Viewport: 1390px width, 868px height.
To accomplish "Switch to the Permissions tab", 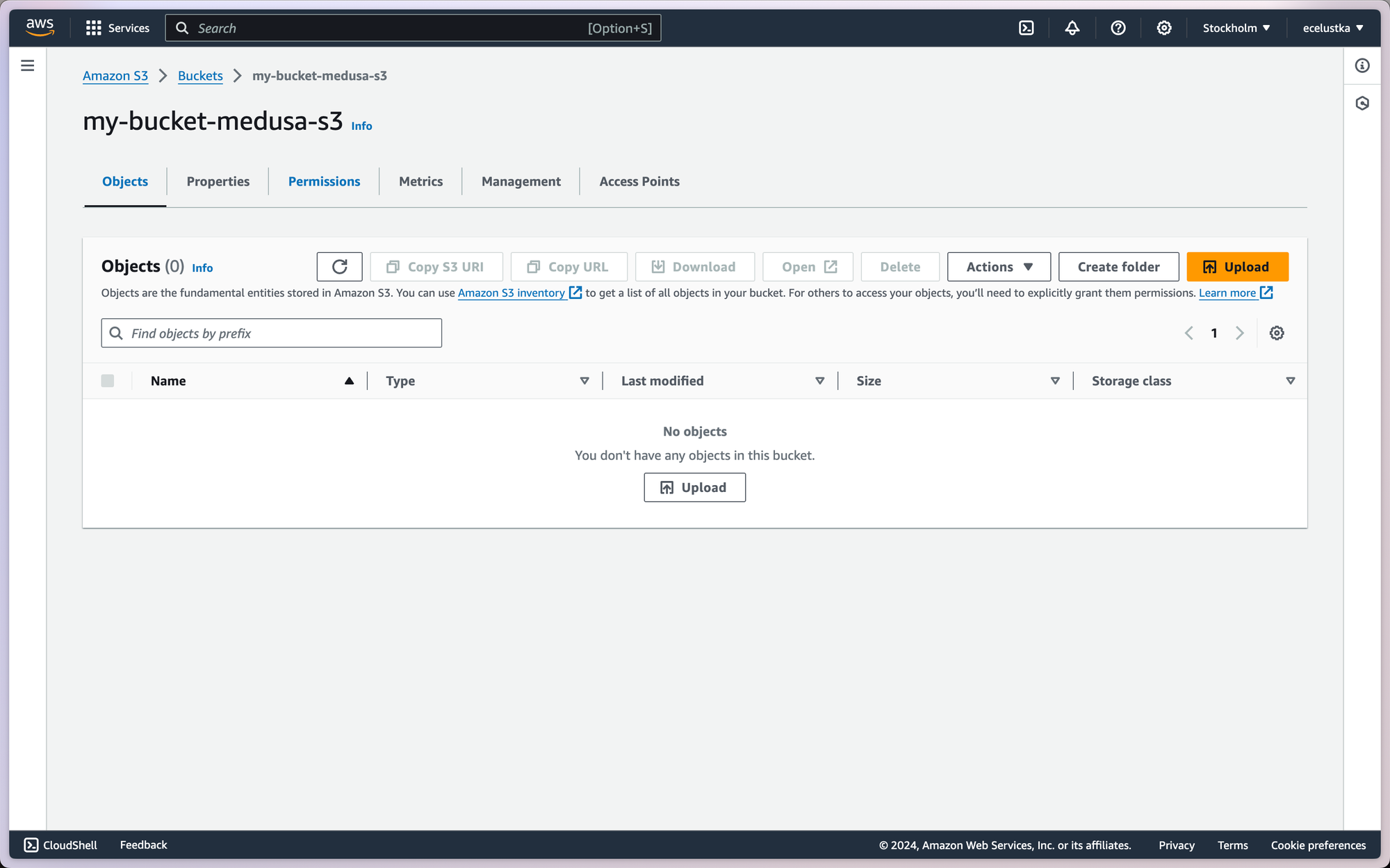I will pyautogui.click(x=324, y=181).
